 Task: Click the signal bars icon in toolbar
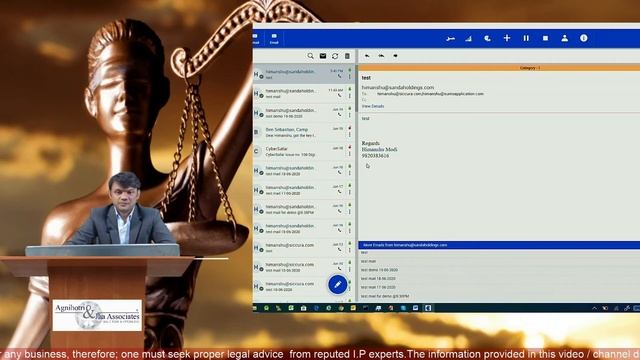pos(469,38)
